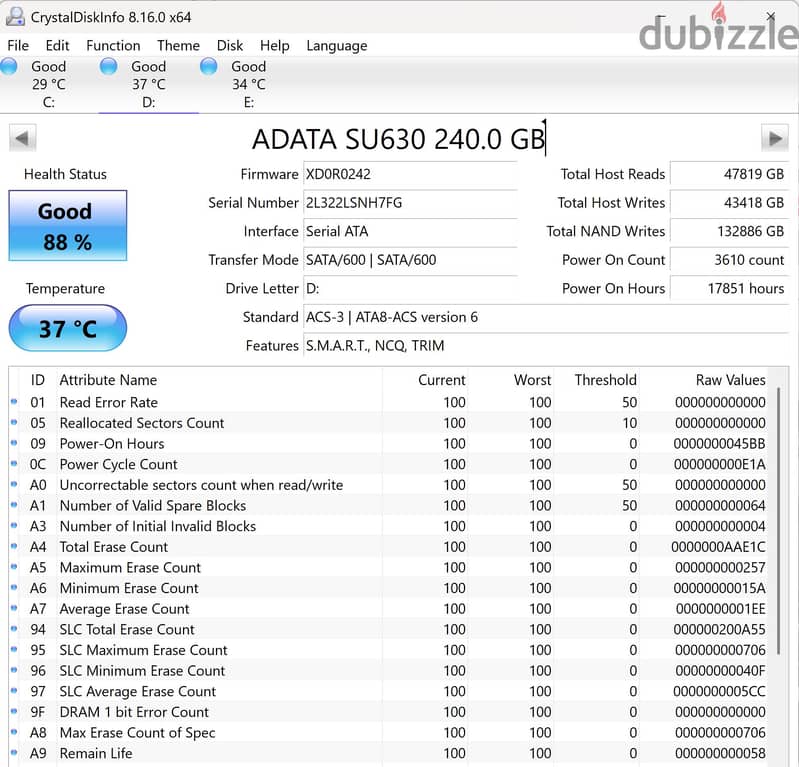
Task: Click the Worst column header
Action: [x=532, y=380]
